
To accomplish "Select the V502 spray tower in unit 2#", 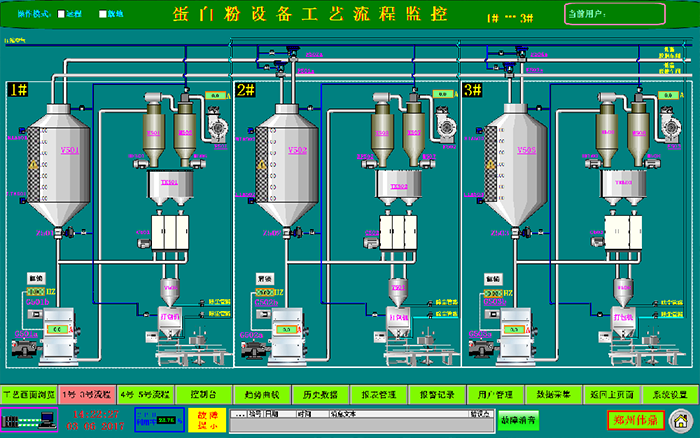I will 287,165.
